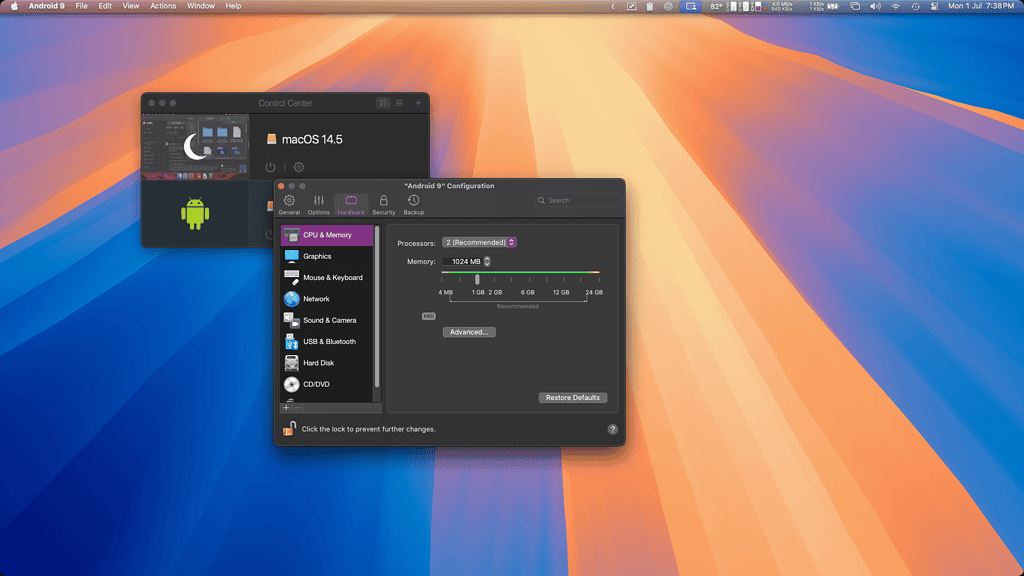
Task: Select Mouse & Keyboard hardware item
Action: click(332, 278)
